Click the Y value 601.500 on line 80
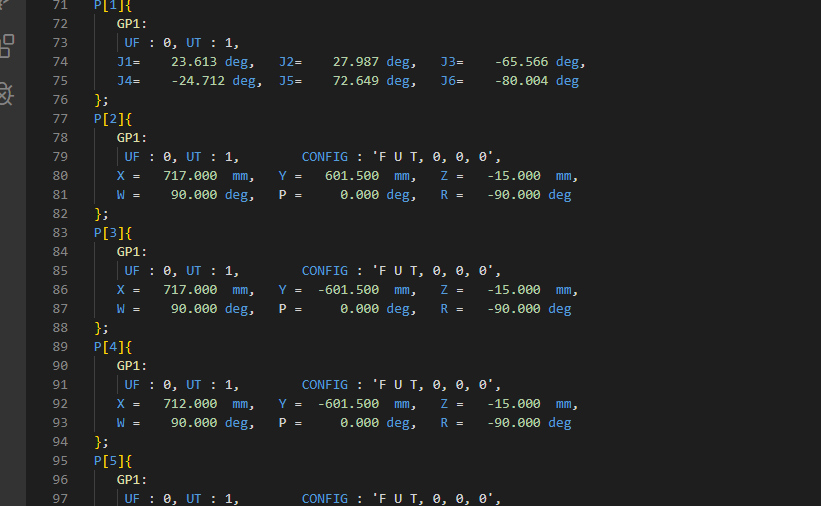Viewport: 821px width, 506px height. (x=352, y=176)
